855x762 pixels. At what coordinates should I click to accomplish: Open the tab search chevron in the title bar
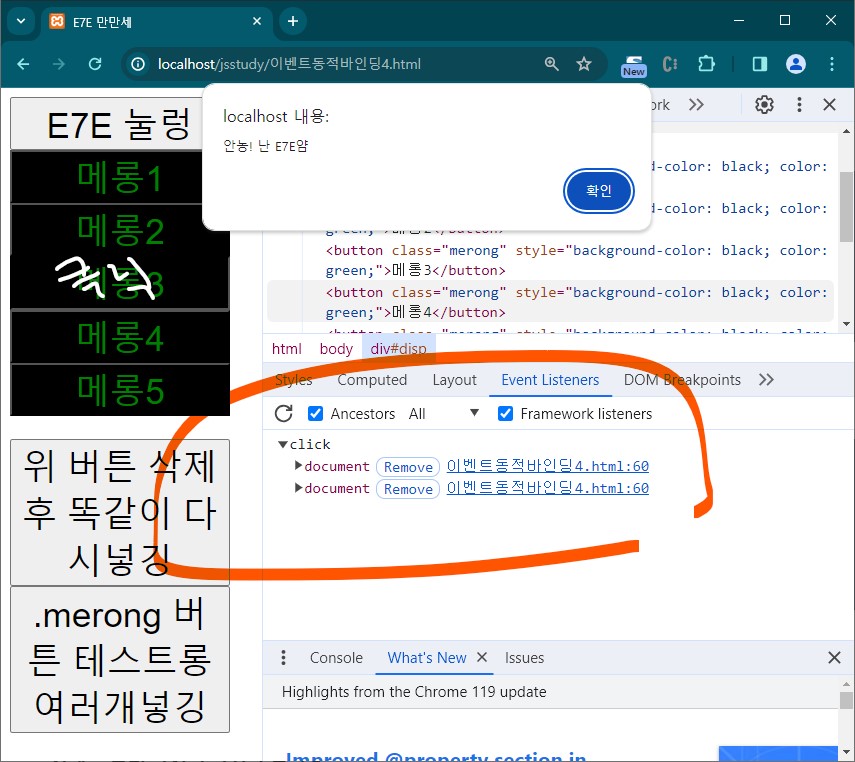(21, 21)
